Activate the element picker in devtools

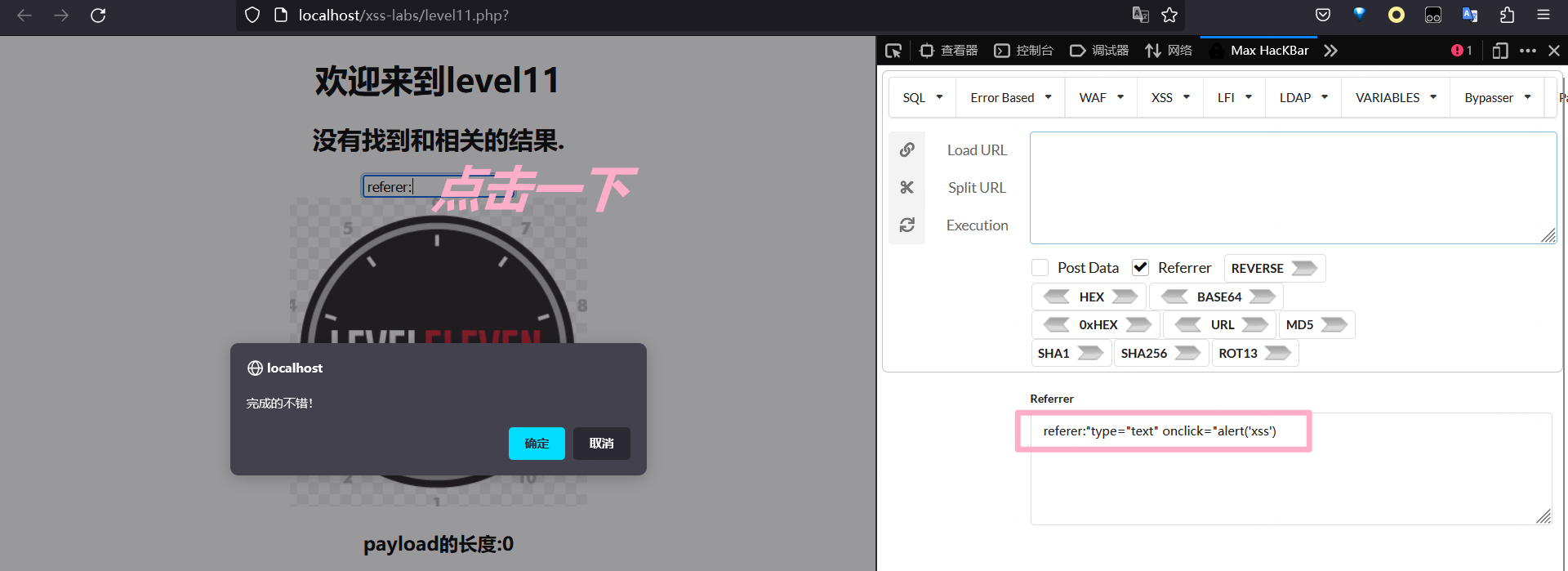click(893, 51)
